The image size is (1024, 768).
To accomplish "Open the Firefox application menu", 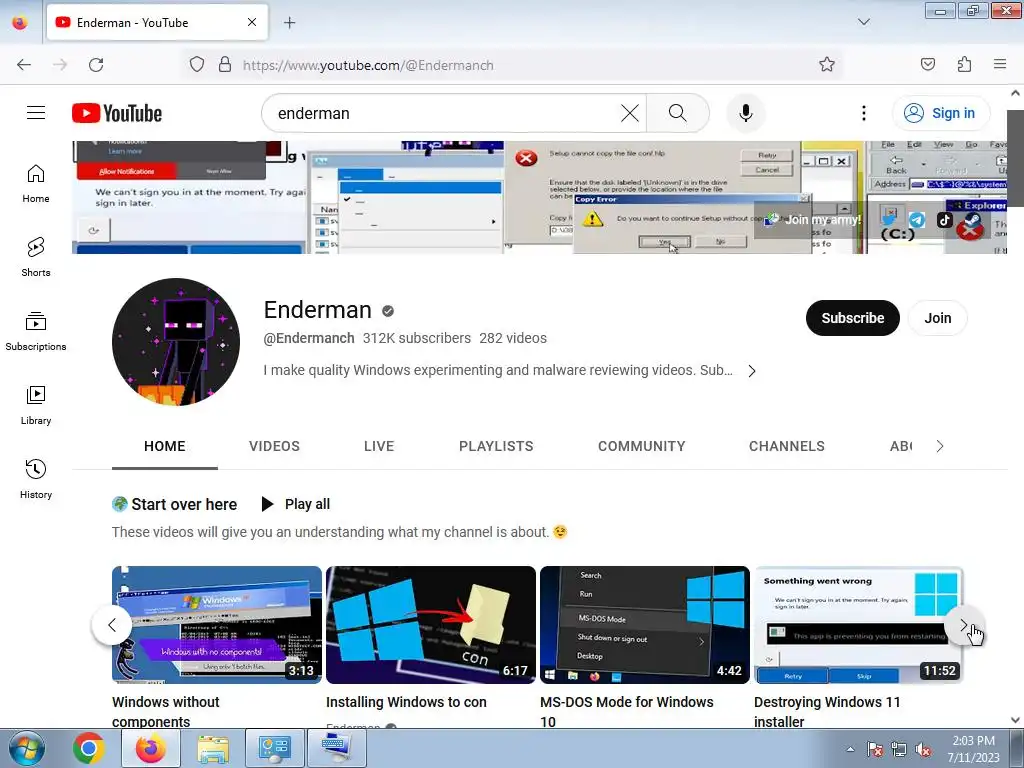I will [x=1000, y=65].
